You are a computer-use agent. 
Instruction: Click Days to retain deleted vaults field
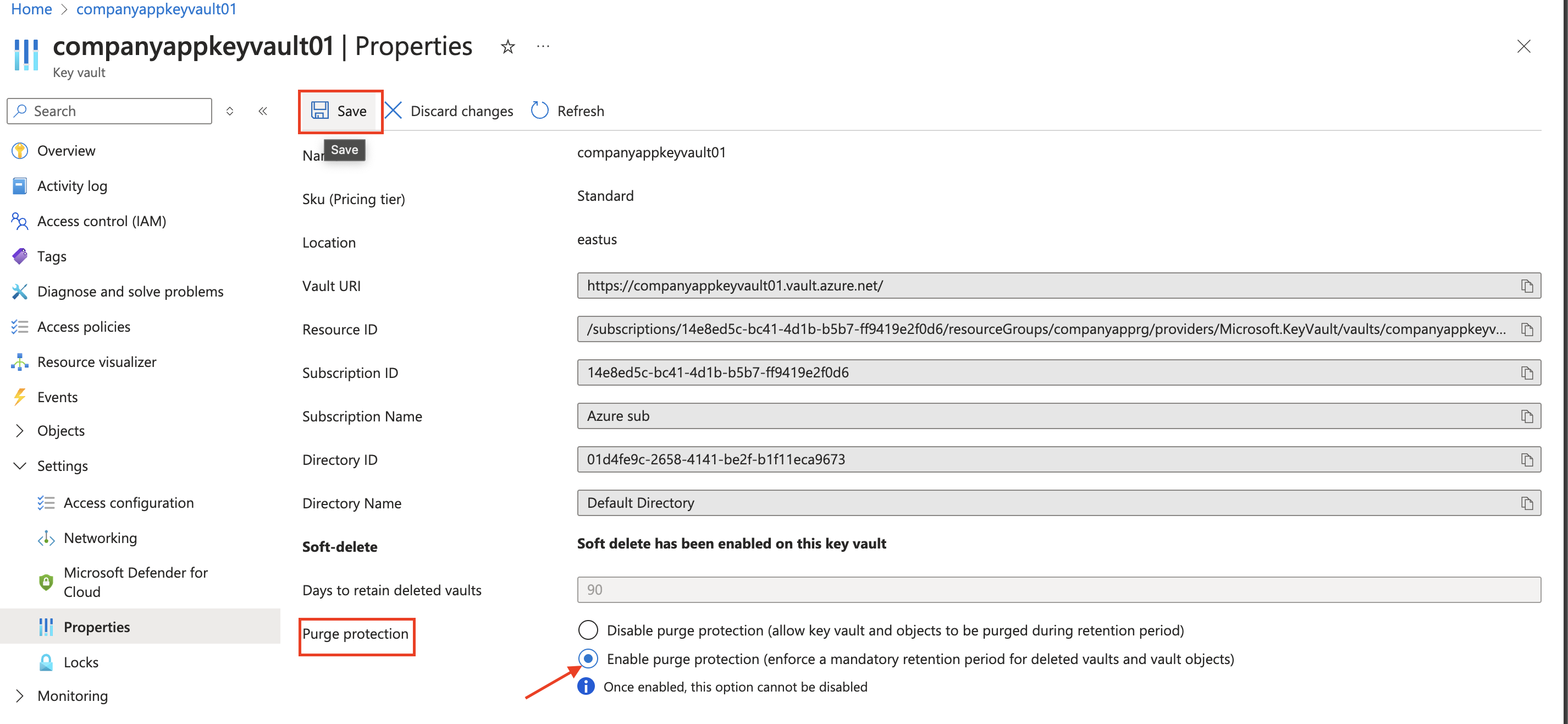click(x=1058, y=589)
